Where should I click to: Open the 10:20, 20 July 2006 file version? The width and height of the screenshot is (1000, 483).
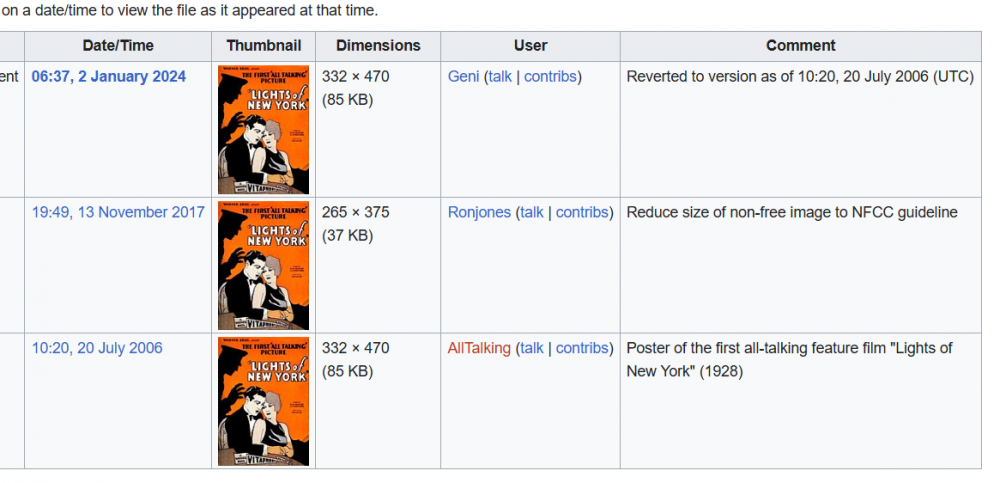click(x=97, y=348)
